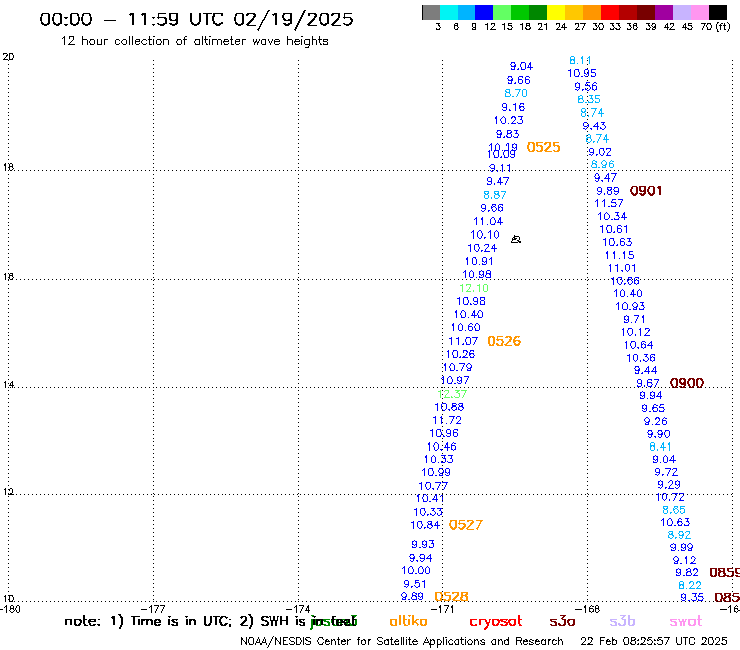Click the 10.72 wave height value

(x=670, y=497)
